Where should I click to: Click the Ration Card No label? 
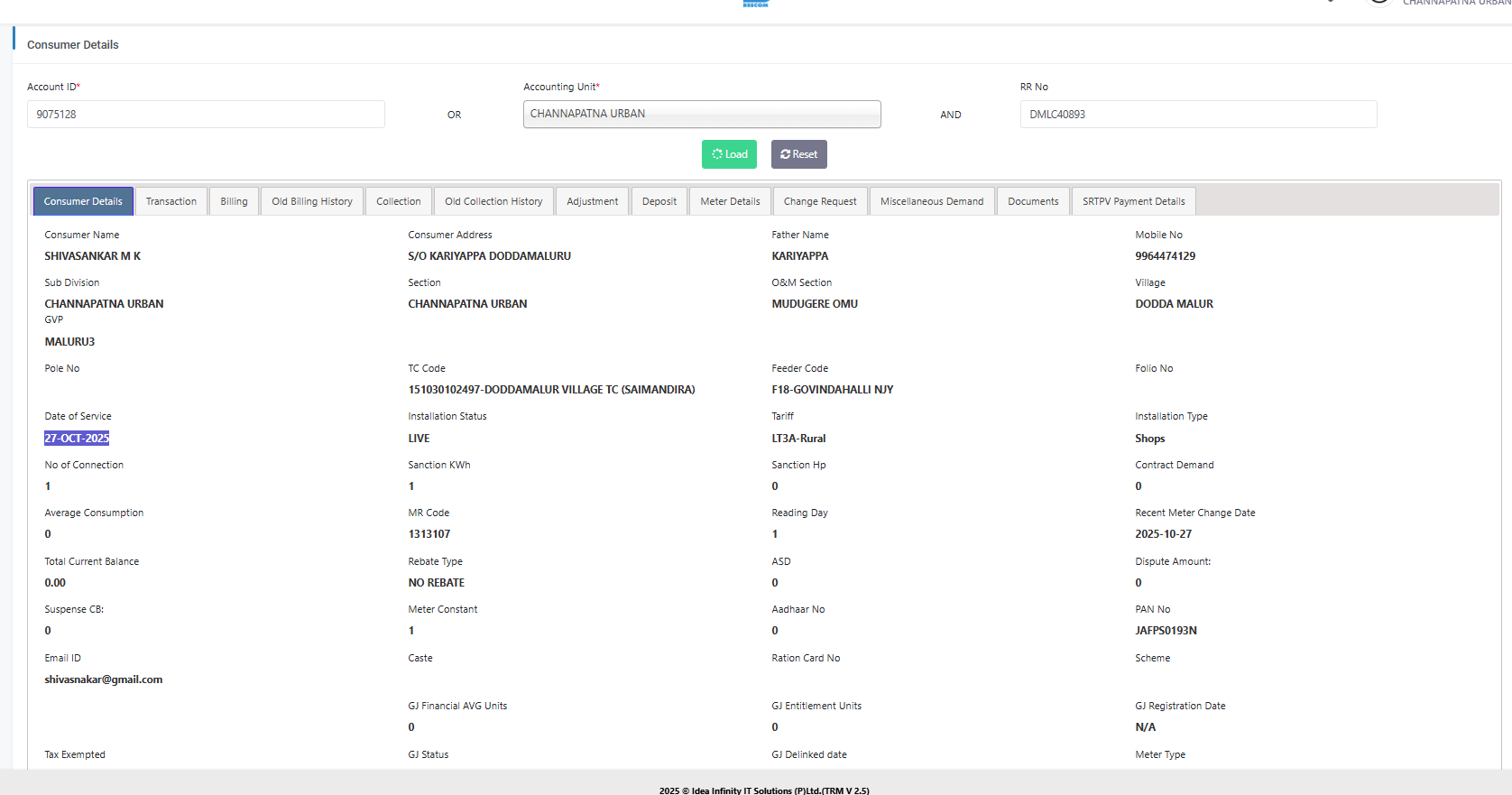click(806, 658)
